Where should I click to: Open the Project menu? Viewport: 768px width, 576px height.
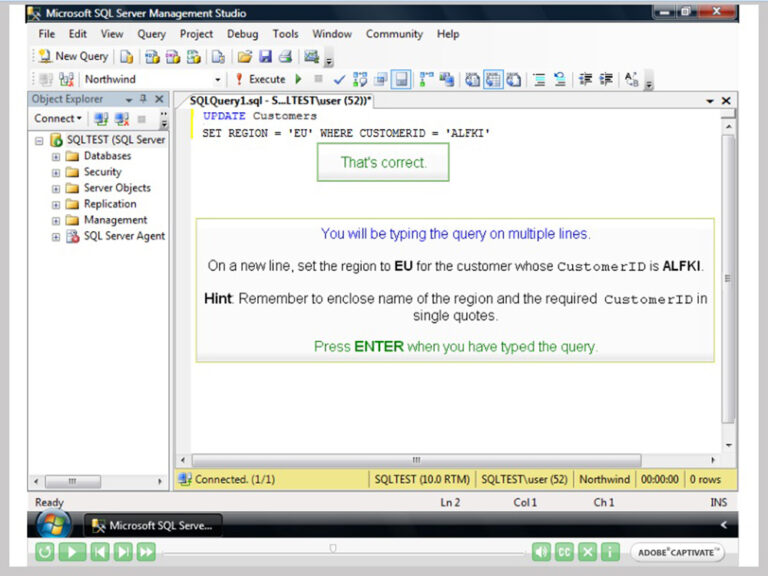tap(196, 34)
